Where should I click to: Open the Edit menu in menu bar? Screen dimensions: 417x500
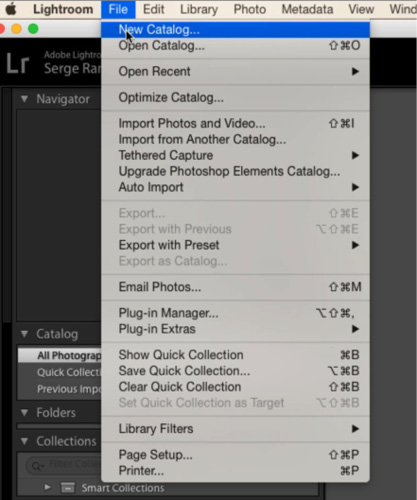click(x=154, y=9)
